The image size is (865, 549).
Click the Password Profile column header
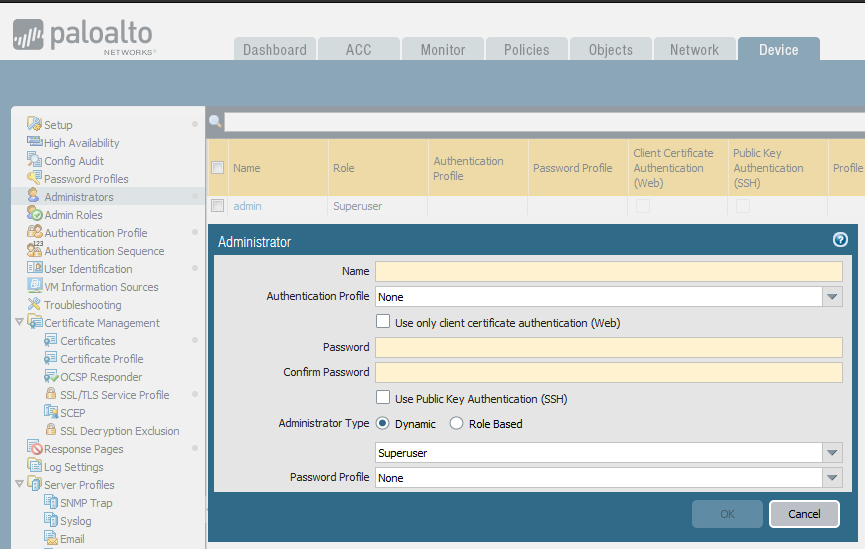[578, 168]
